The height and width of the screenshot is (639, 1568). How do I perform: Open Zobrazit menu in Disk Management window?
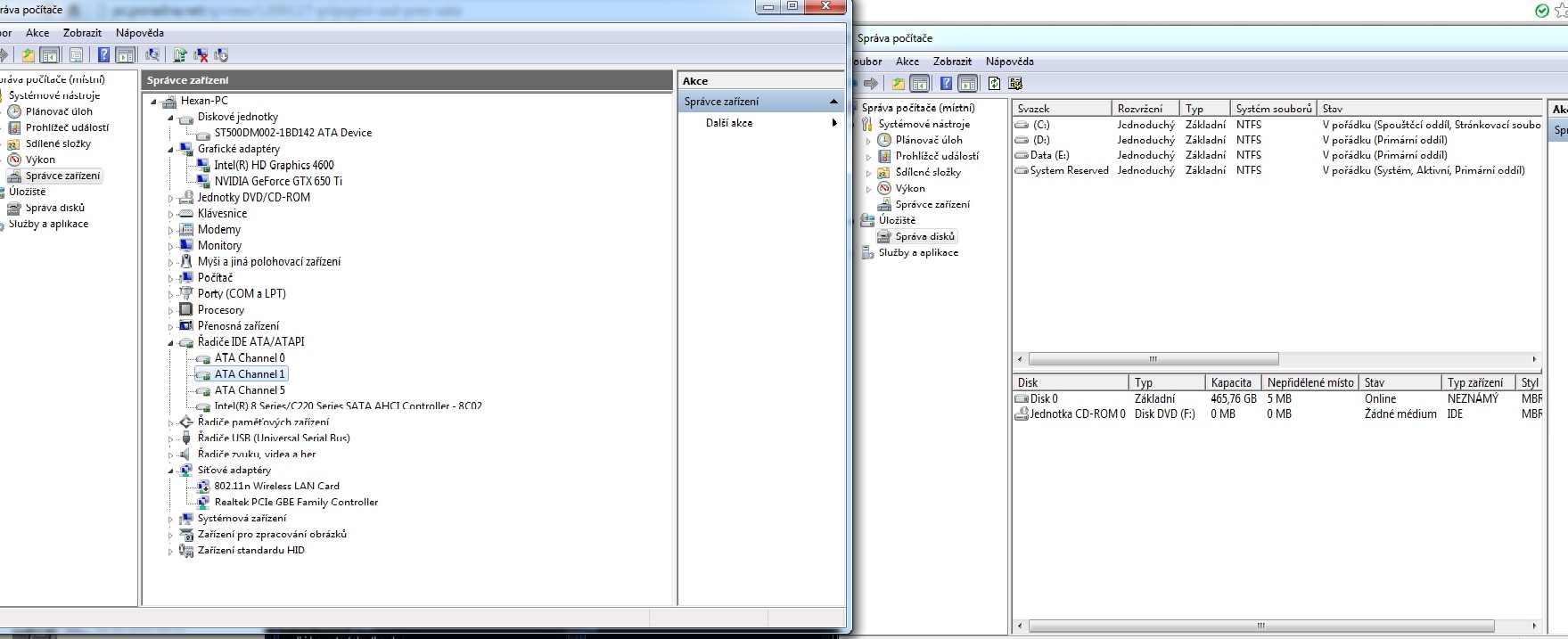click(952, 61)
